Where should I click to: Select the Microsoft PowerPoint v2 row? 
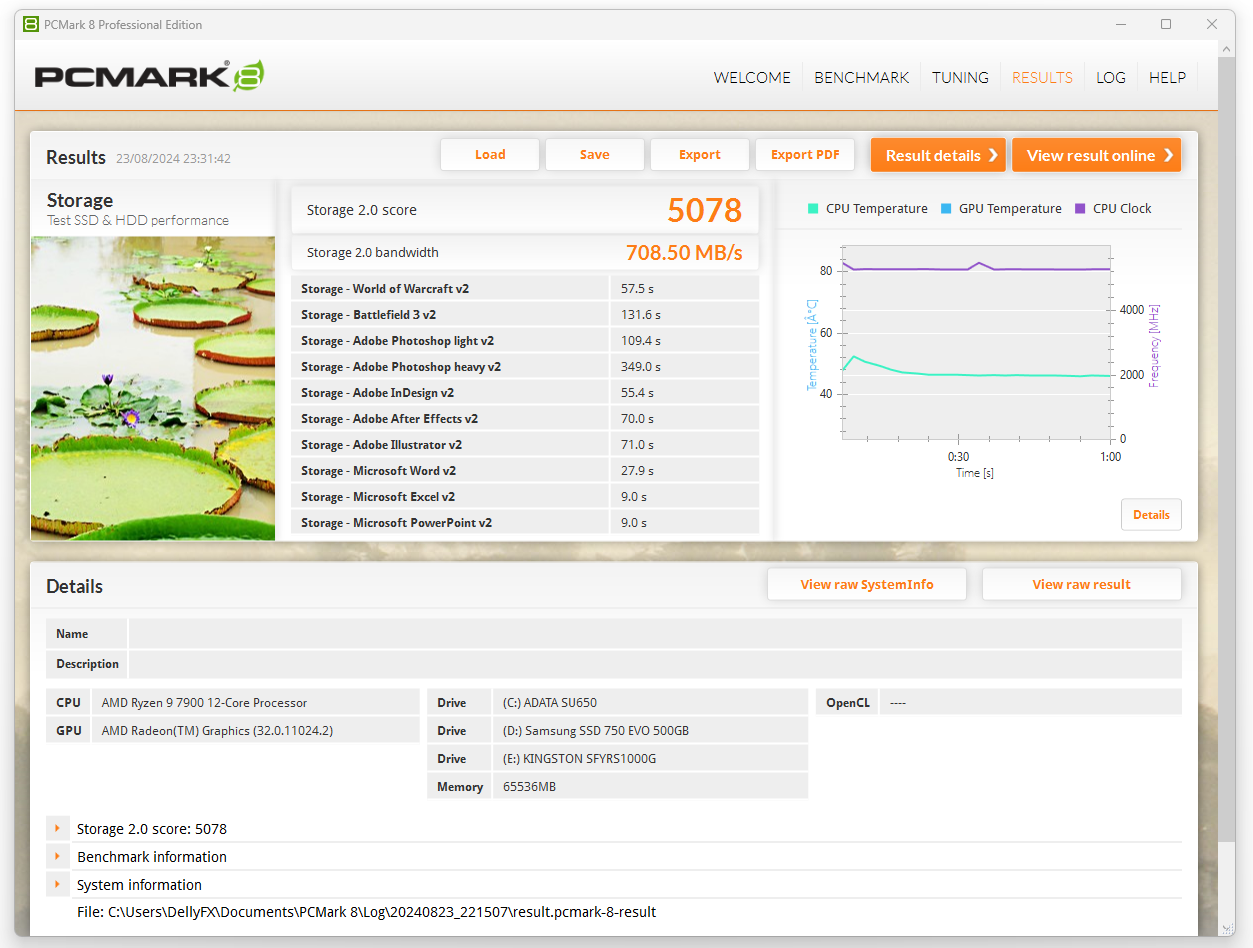525,523
